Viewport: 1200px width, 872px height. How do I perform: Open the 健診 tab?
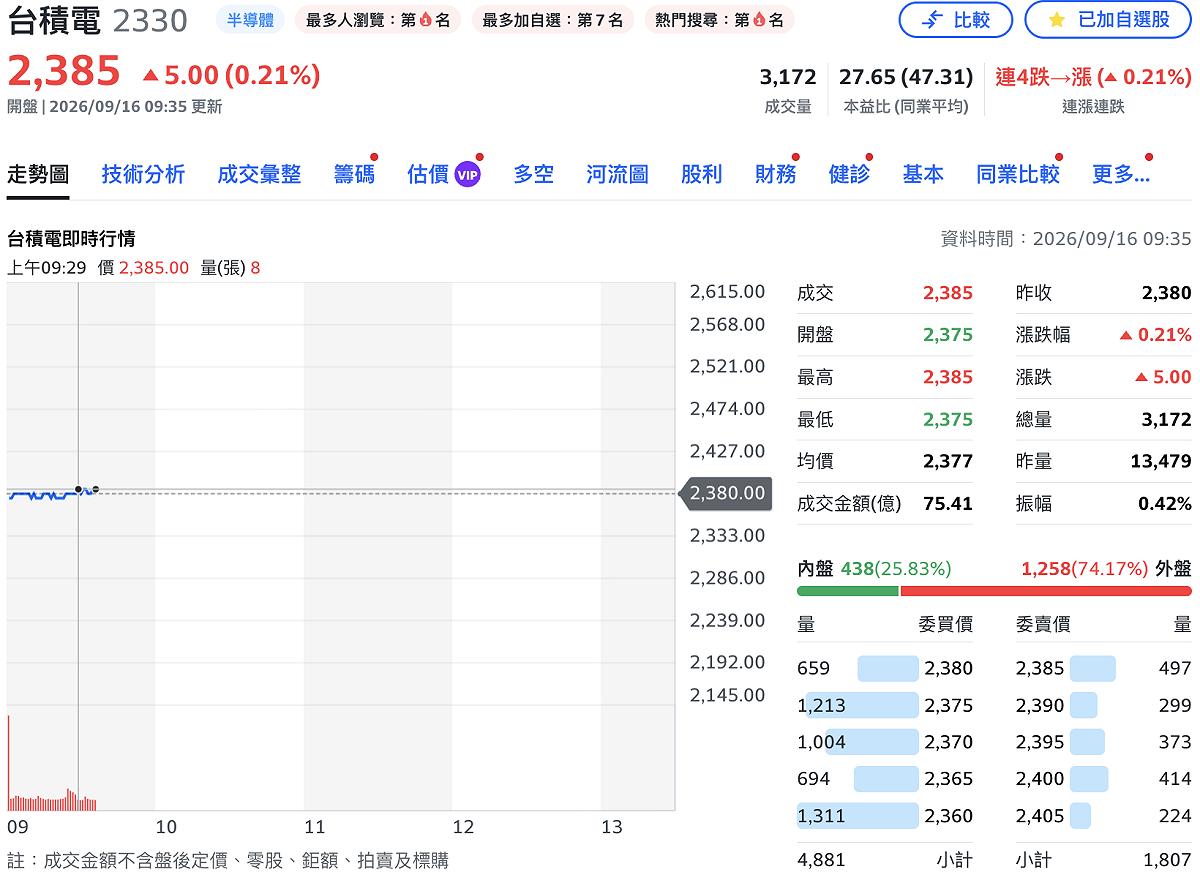849,174
